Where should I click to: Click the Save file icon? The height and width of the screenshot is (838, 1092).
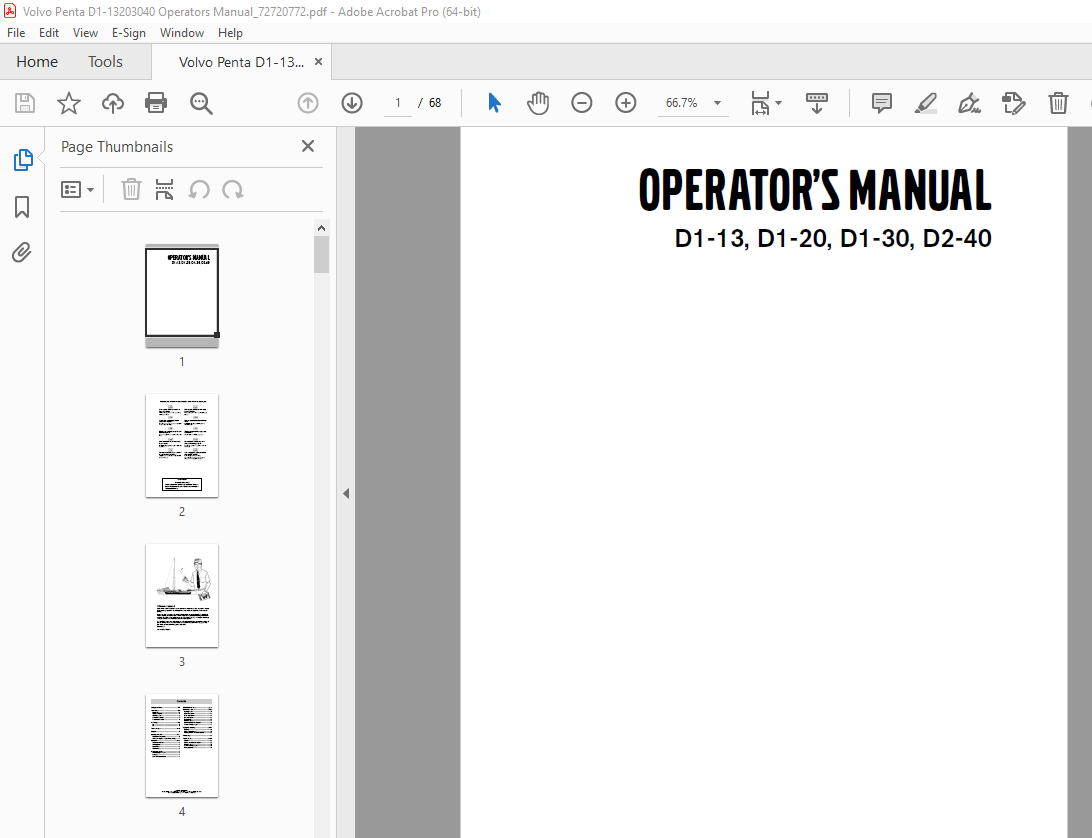pos(25,103)
